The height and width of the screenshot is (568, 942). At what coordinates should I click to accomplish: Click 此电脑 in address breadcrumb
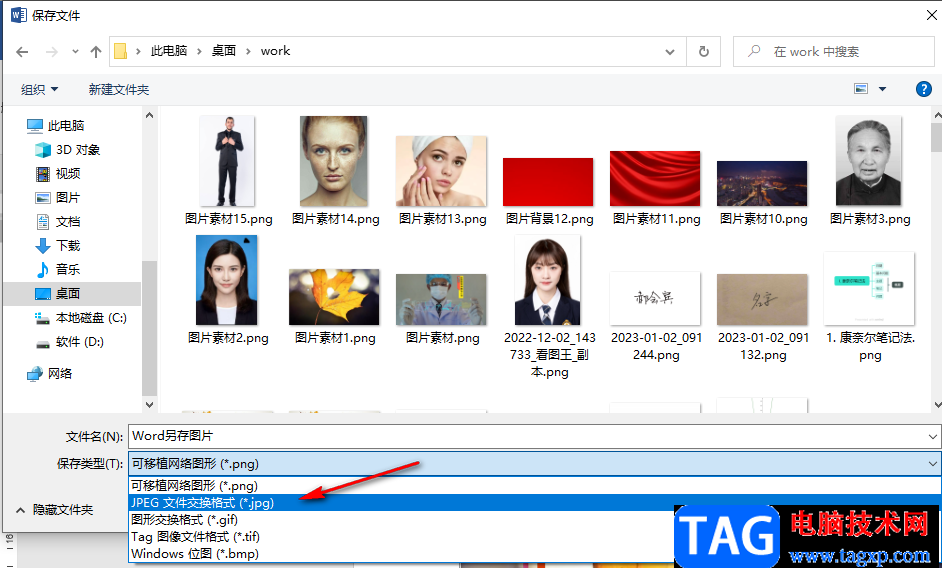tap(169, 51)
